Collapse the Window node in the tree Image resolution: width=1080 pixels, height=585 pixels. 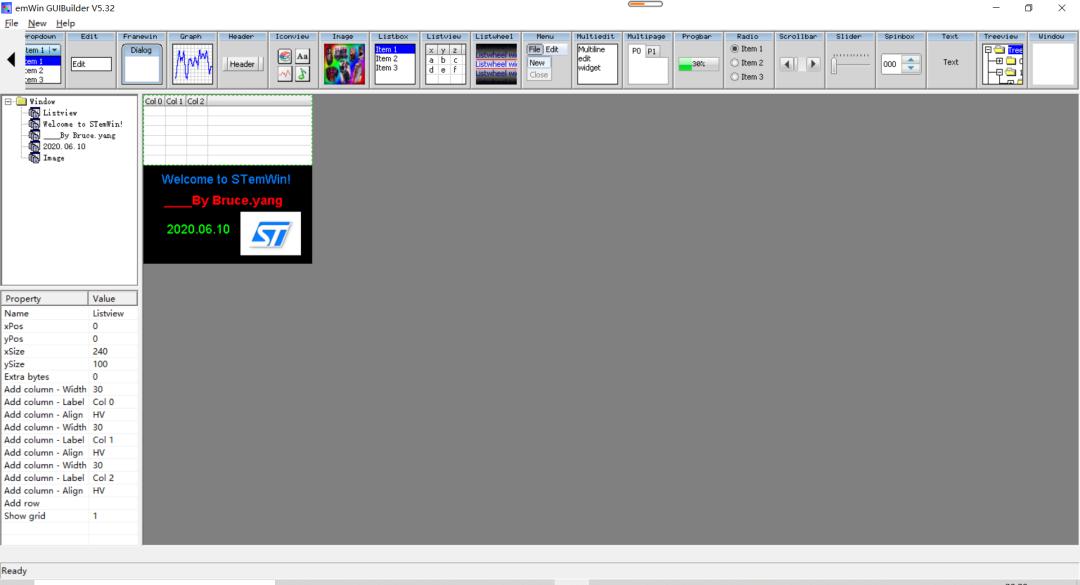point(8,101)
